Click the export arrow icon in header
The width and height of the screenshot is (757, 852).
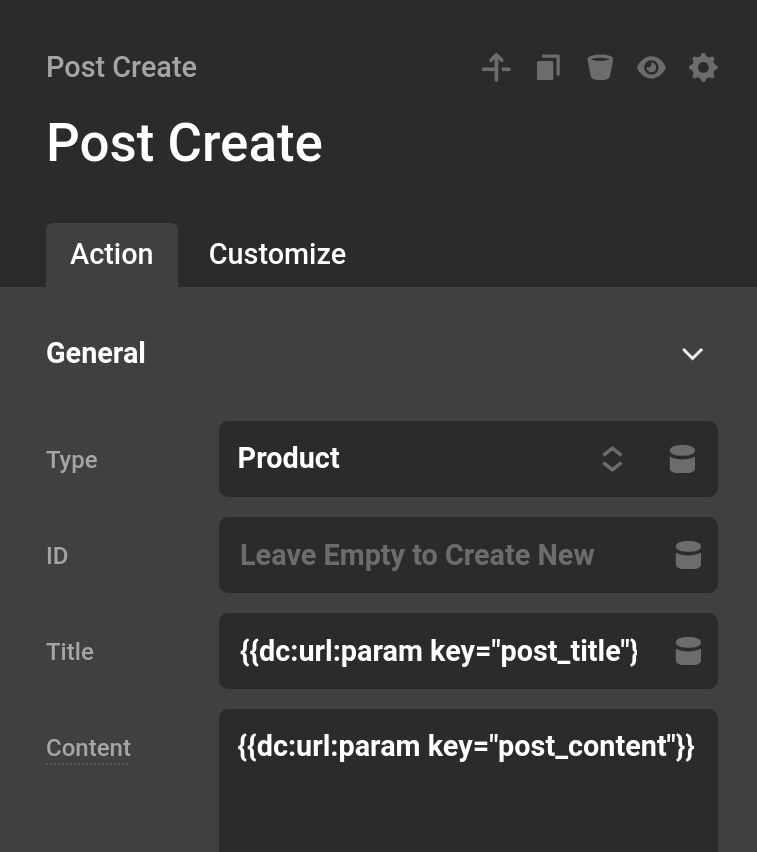[496, 67]
